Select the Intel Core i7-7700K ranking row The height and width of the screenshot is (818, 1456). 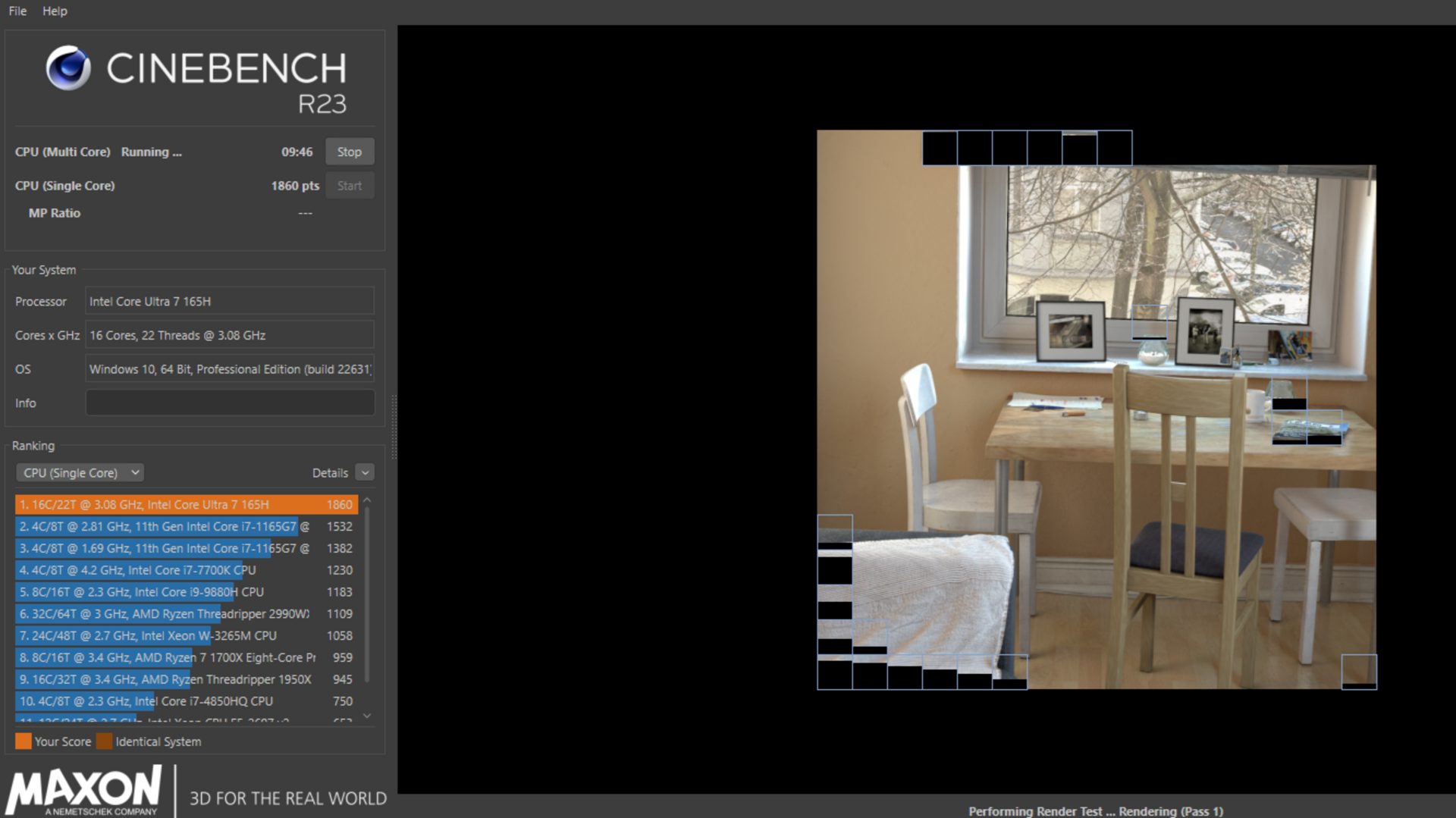pyautogui.click(x=186, y=570)
